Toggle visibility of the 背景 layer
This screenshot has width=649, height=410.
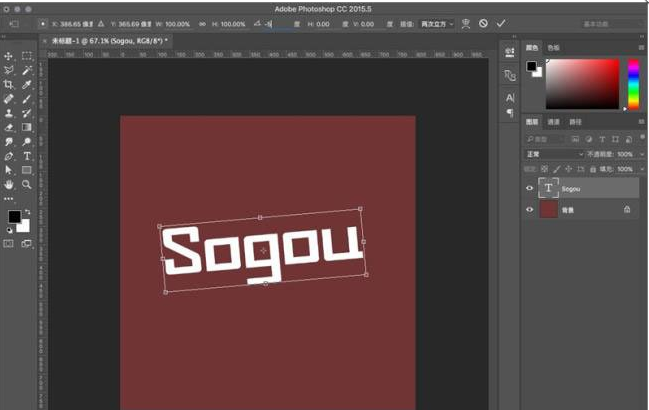click(x=530, y=210)
